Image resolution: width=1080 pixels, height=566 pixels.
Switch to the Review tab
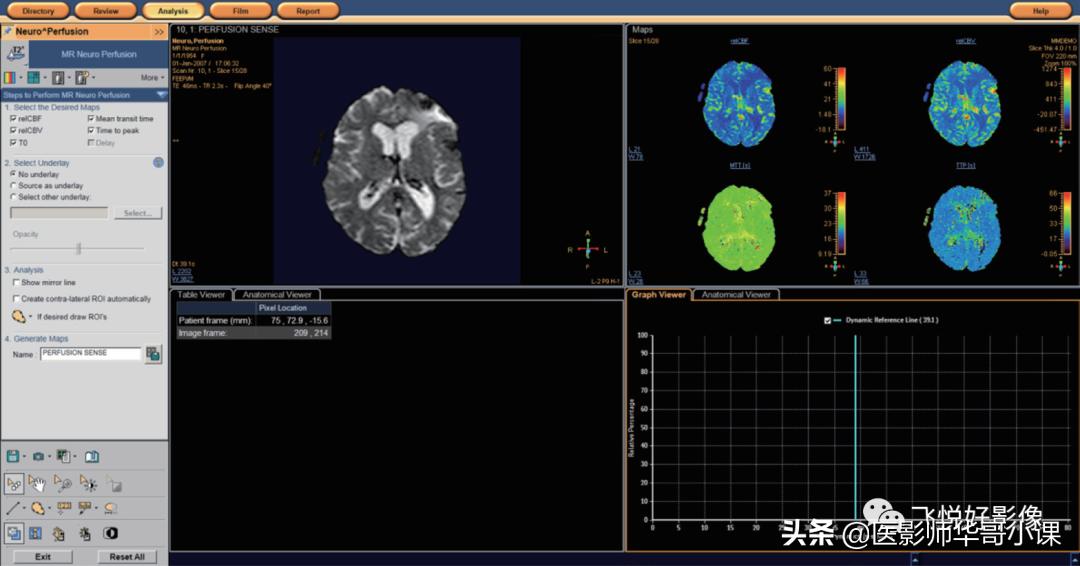click(x=105, y=11)
